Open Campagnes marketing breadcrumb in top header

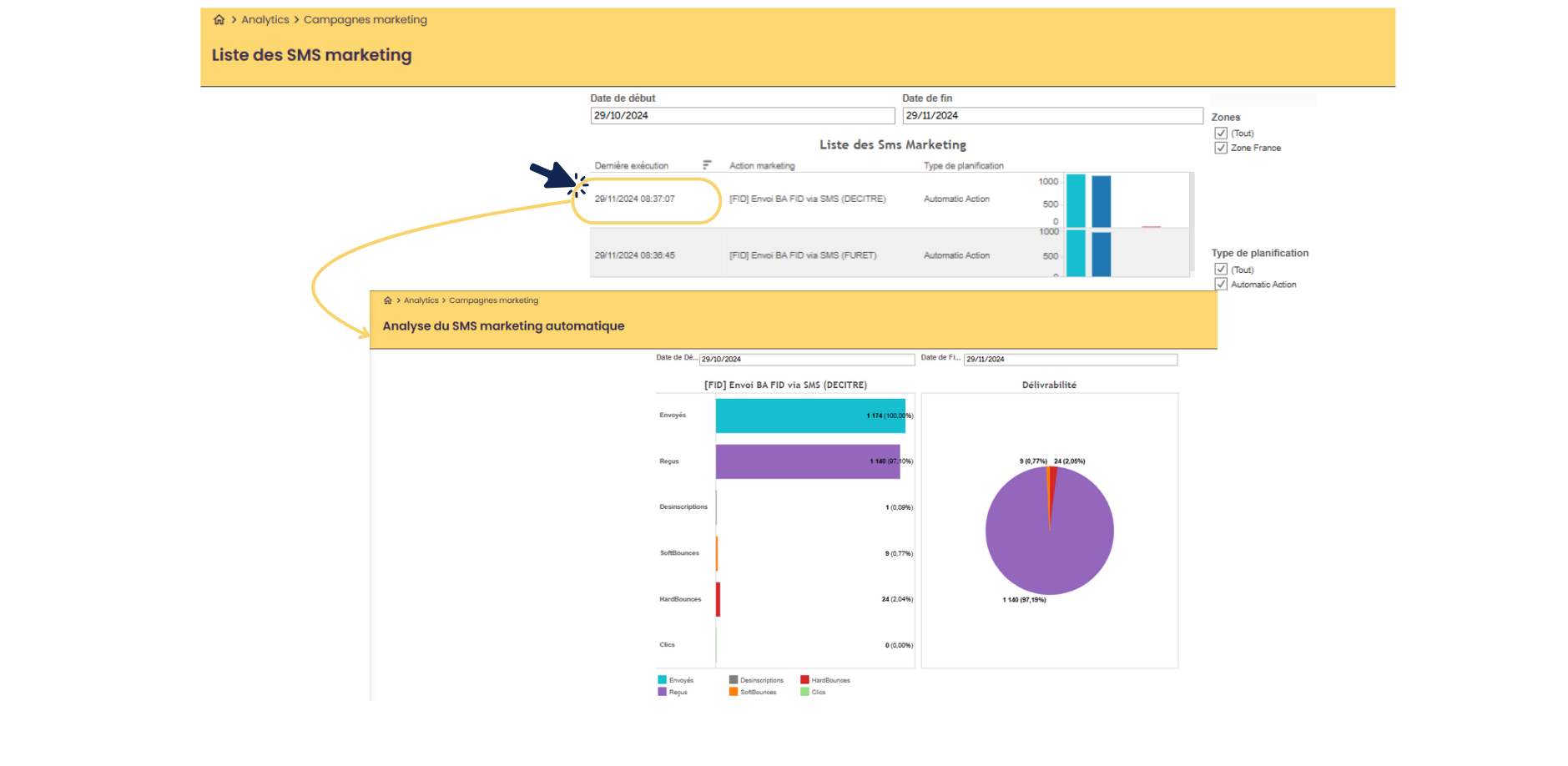(x=366, y=19)
